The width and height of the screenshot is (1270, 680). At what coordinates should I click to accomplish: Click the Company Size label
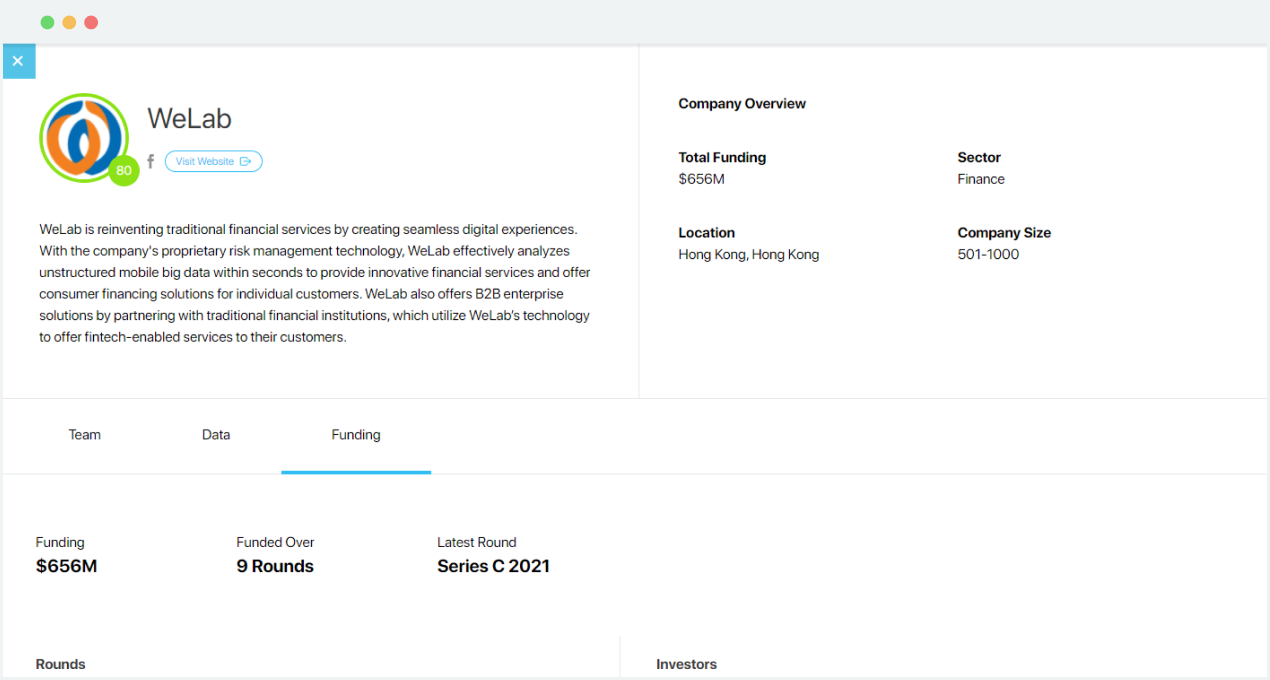point(1004,232)
